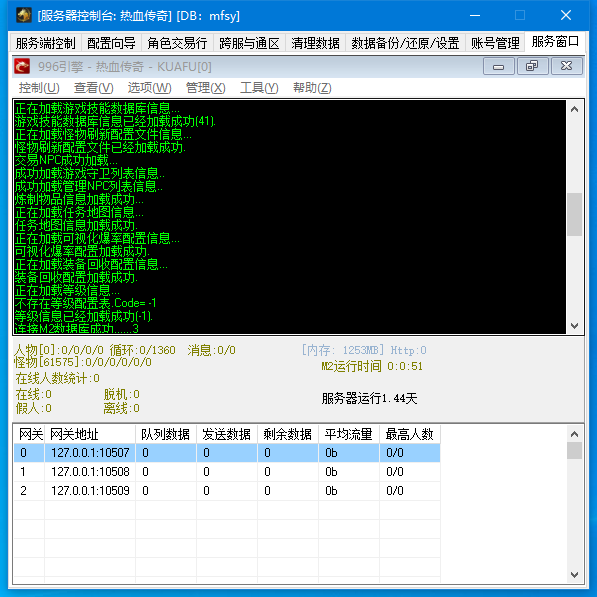Open the 控制(U) menu
Image resolution: width=597 pixels, height=597 pixels.
click(x=39, y=88)
